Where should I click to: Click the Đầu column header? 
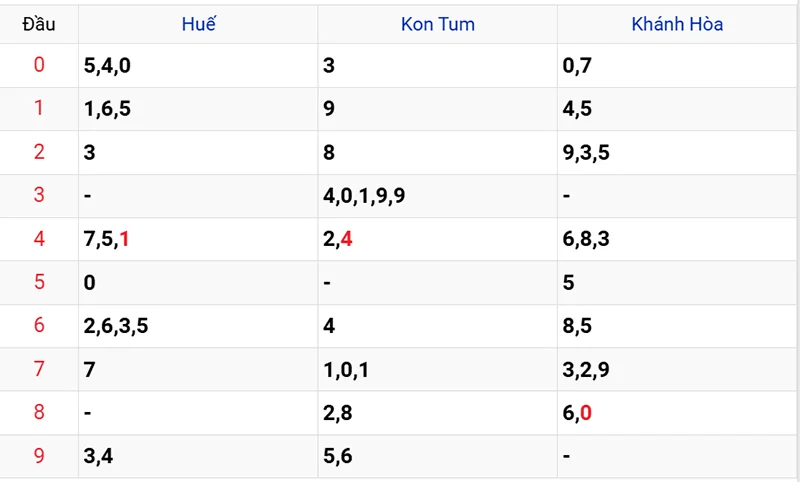[39, 25]
